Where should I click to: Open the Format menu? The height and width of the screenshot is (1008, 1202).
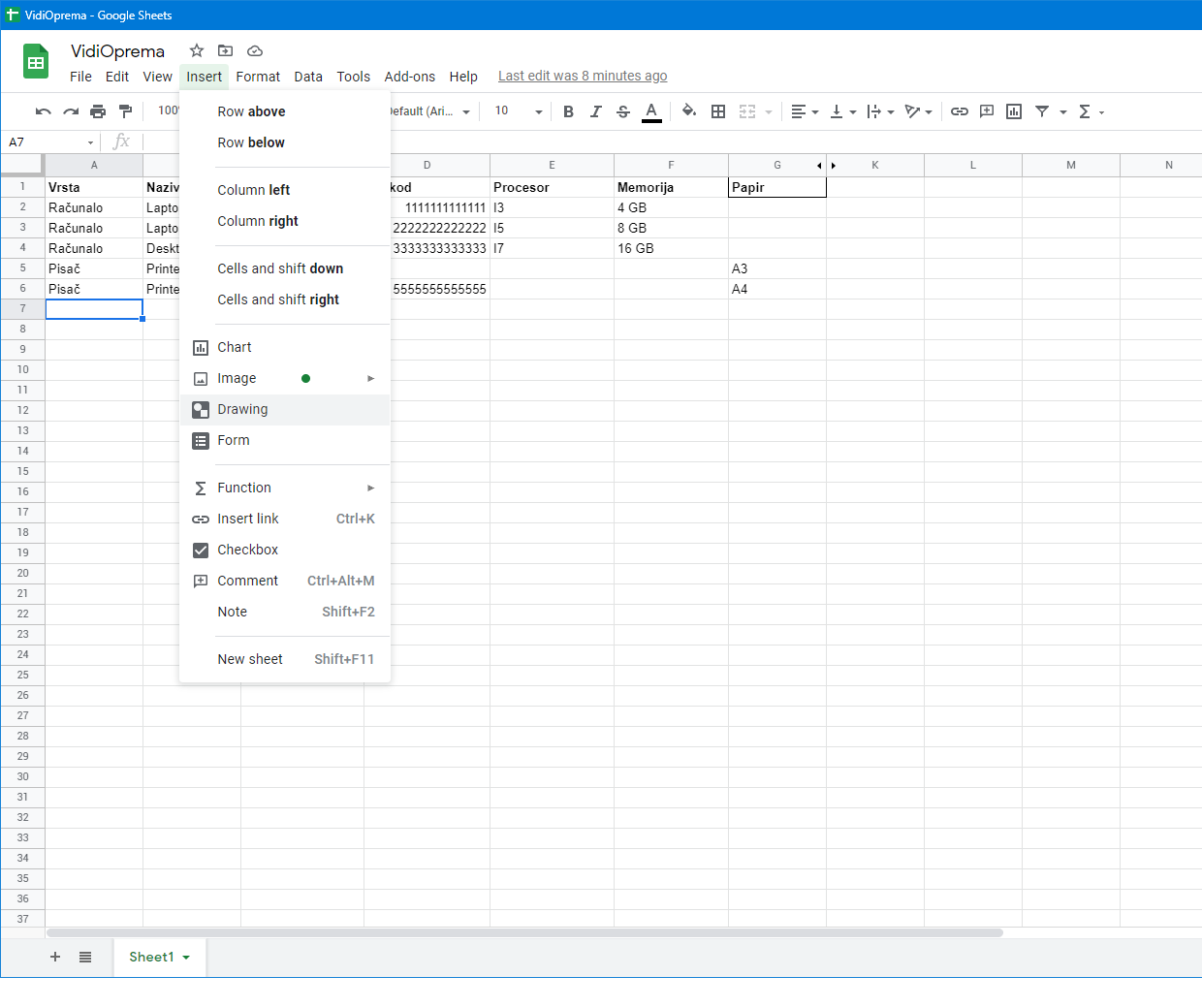coord(258,77)
